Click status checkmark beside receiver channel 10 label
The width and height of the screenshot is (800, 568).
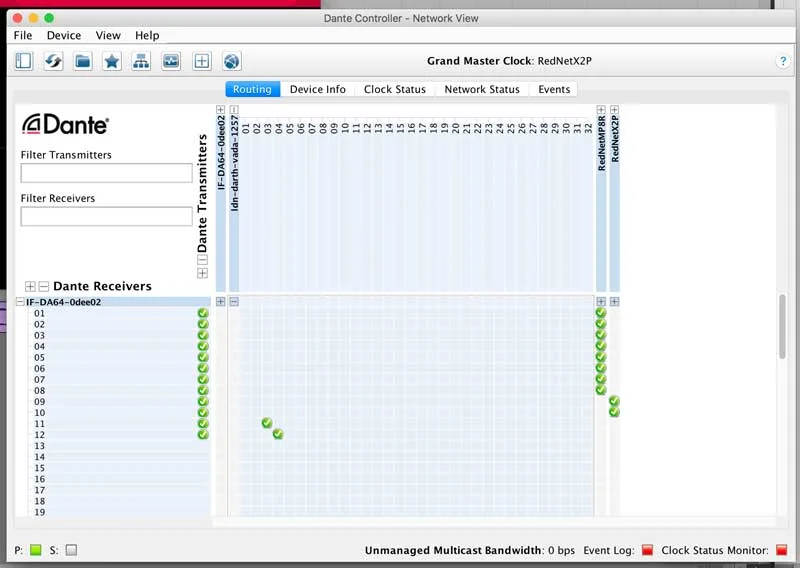(x=203, y=412)
